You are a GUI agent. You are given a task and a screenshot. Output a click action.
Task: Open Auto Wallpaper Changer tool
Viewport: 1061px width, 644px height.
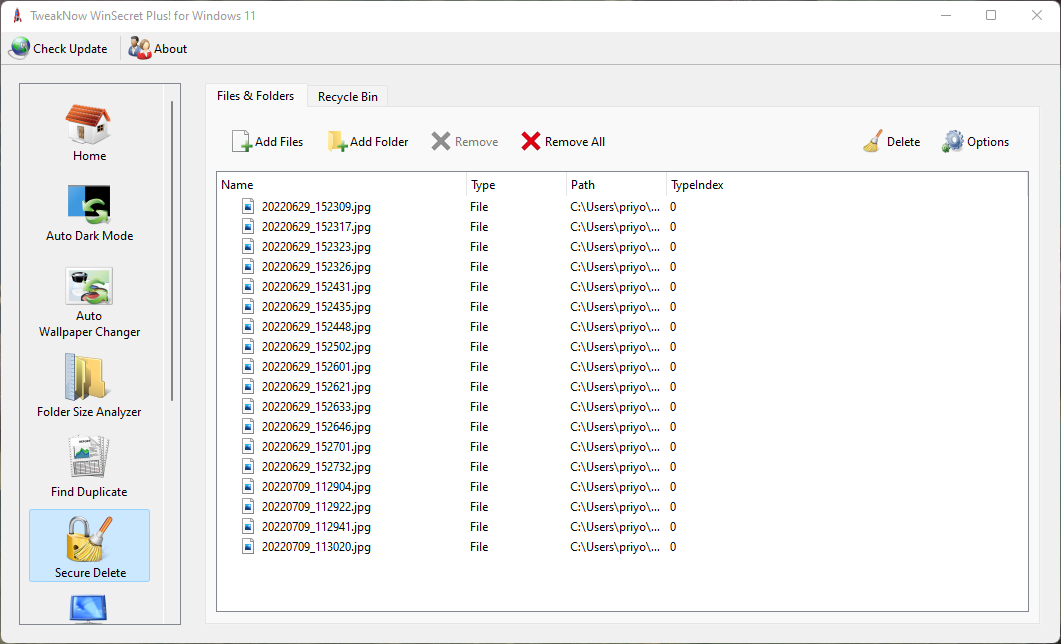click(x=89, y=302)
